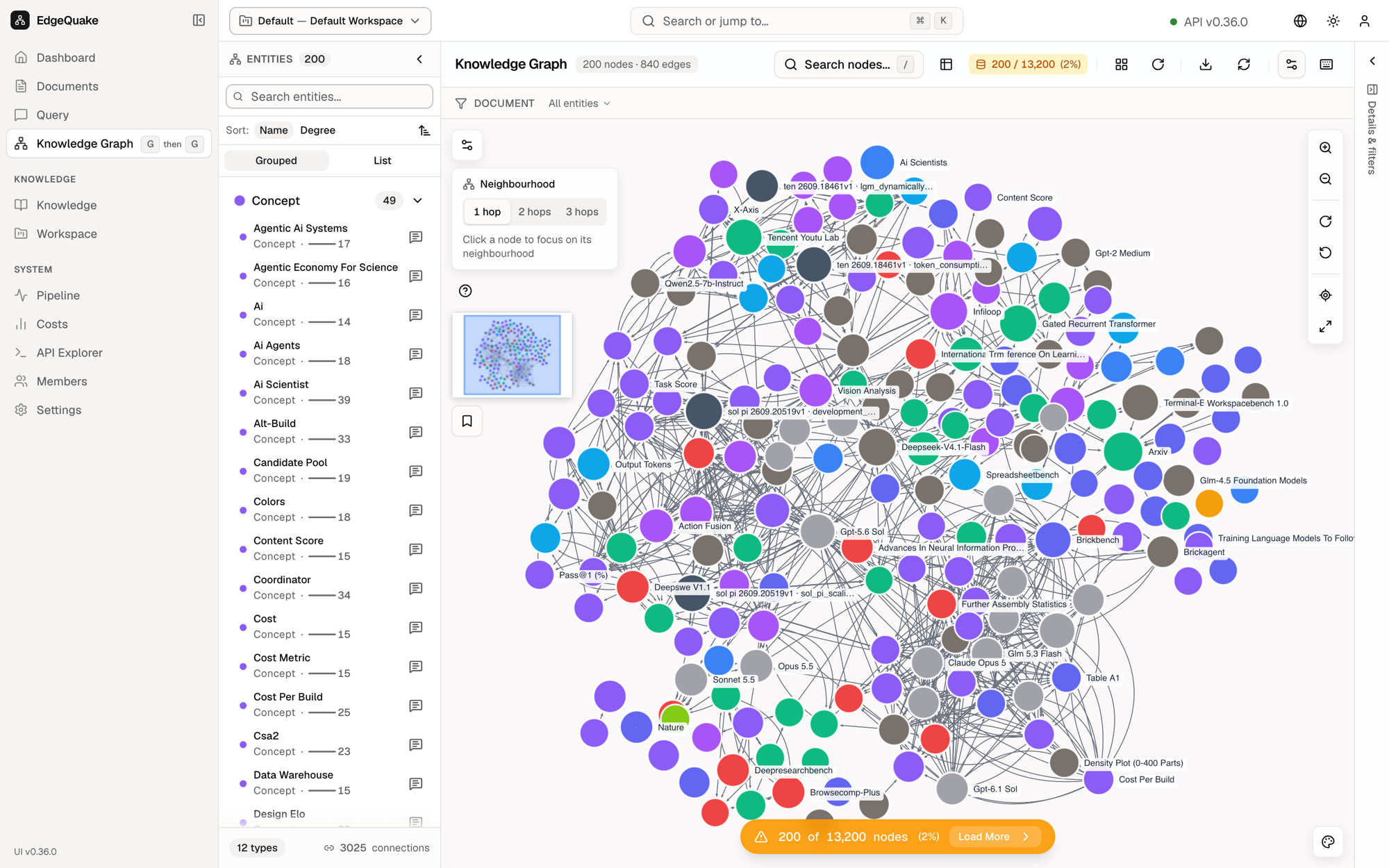Image resolution: width=1389 pixels, height=868 pixels.
Task: Open the help question mark icon
Action: pyautogui.click(x=465, y=291)
